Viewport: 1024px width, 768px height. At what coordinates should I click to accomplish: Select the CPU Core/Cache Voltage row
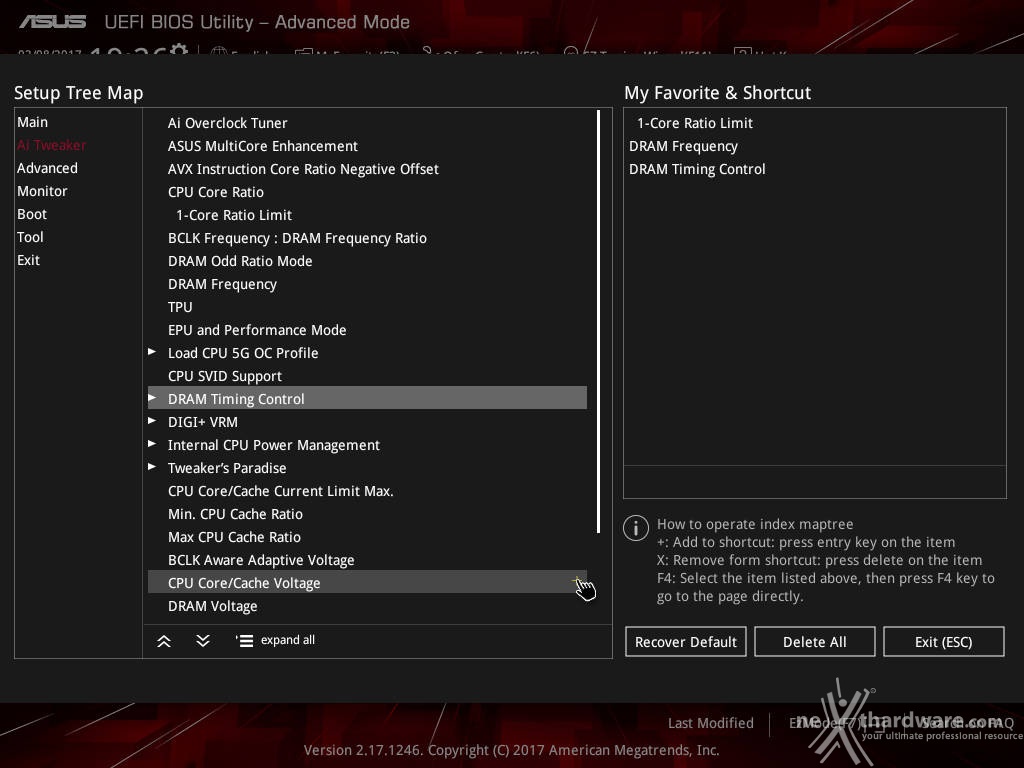click(367, 583)
